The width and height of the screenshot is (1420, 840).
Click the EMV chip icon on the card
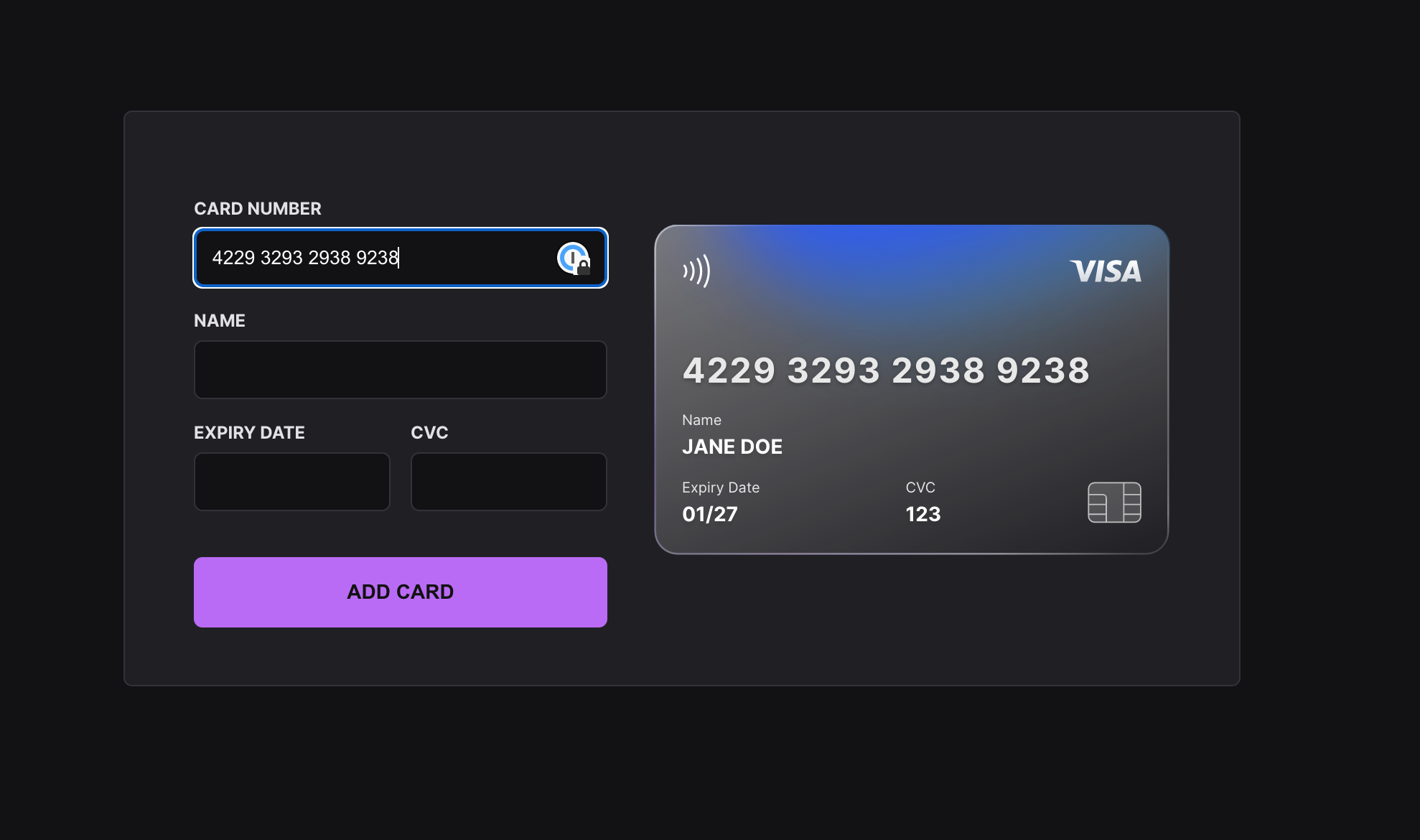pyautogui.click(x=1116, y=500)
